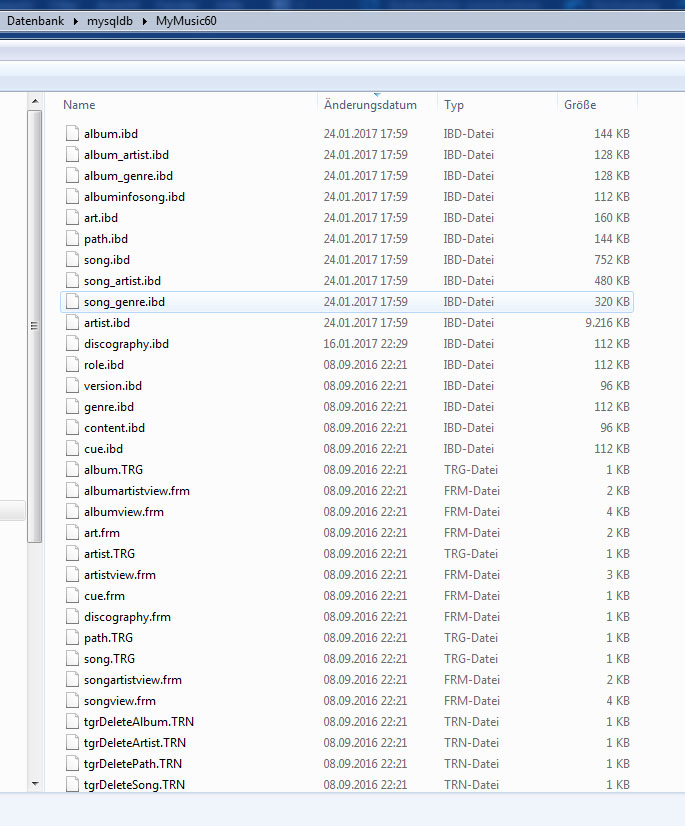The image size is (685, 826).
Task: Sort by the Größe column header
Action: click(x=580, y=105)
